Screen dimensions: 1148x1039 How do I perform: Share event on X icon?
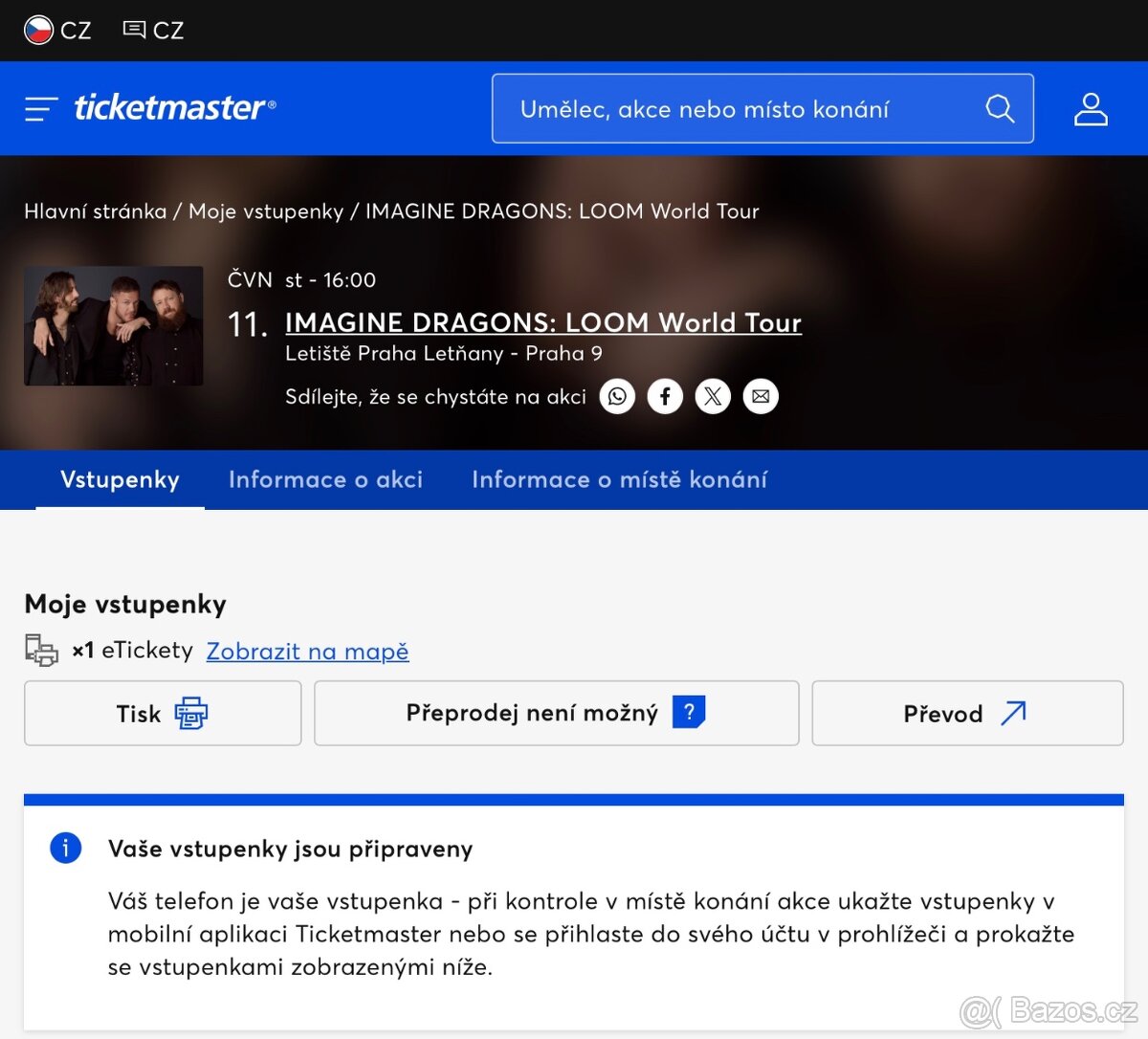click(x=713, y=396)
